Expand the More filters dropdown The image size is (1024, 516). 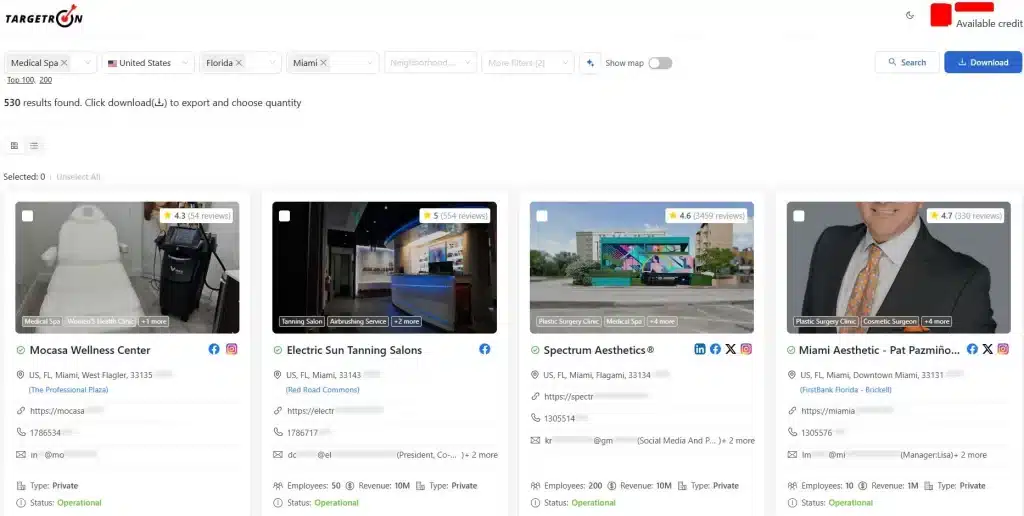pos(527,63)
